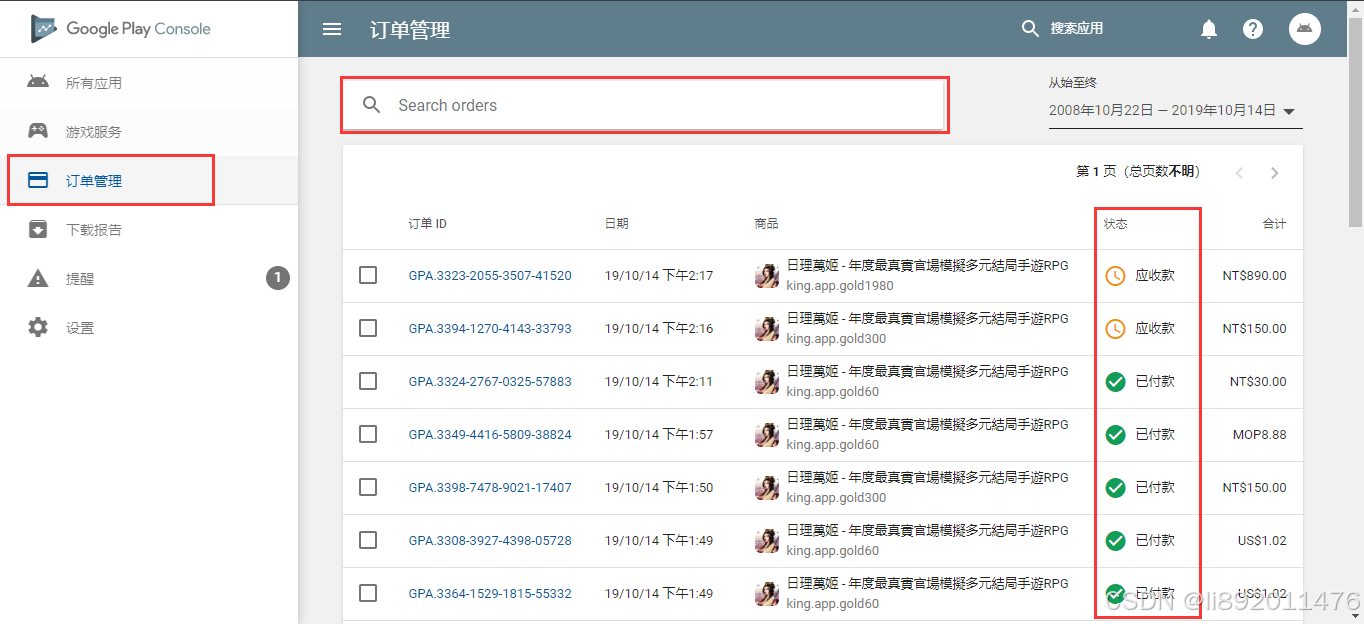Click the pending clock icon for NT$150.00 order at 2:16

1116,328
